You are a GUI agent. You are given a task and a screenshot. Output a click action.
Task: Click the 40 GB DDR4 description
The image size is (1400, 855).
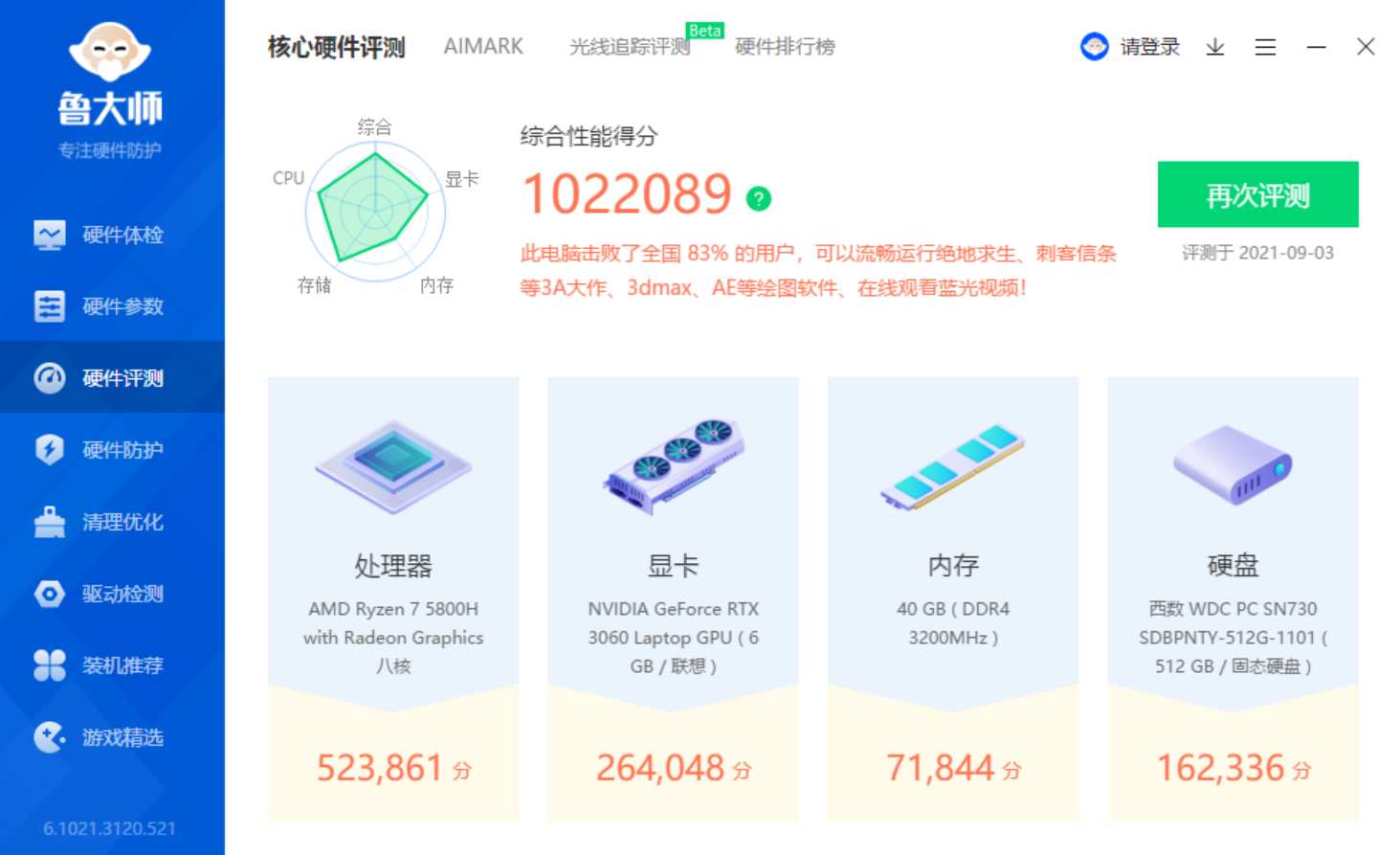point(953,623)
